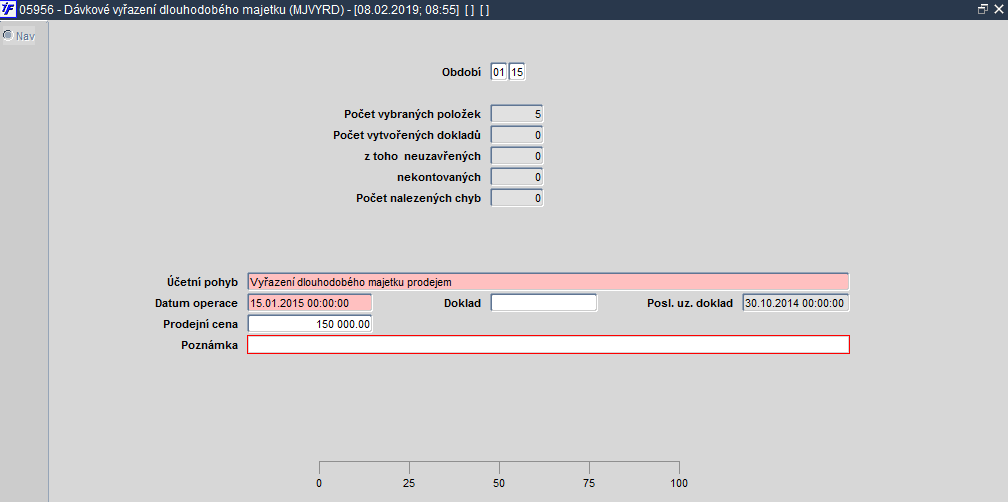
Task: Click the Období label
Action: pyautogui.click(x=461, y=73)
